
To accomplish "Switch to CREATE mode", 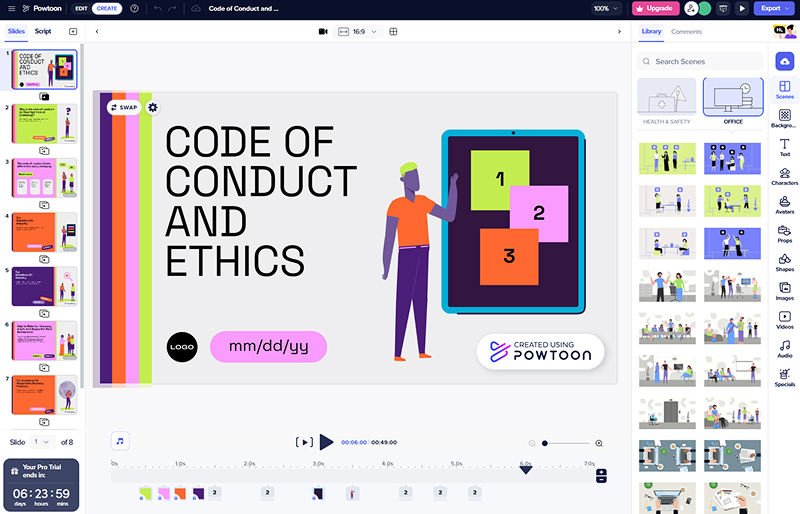I will [x=107, y=8].
